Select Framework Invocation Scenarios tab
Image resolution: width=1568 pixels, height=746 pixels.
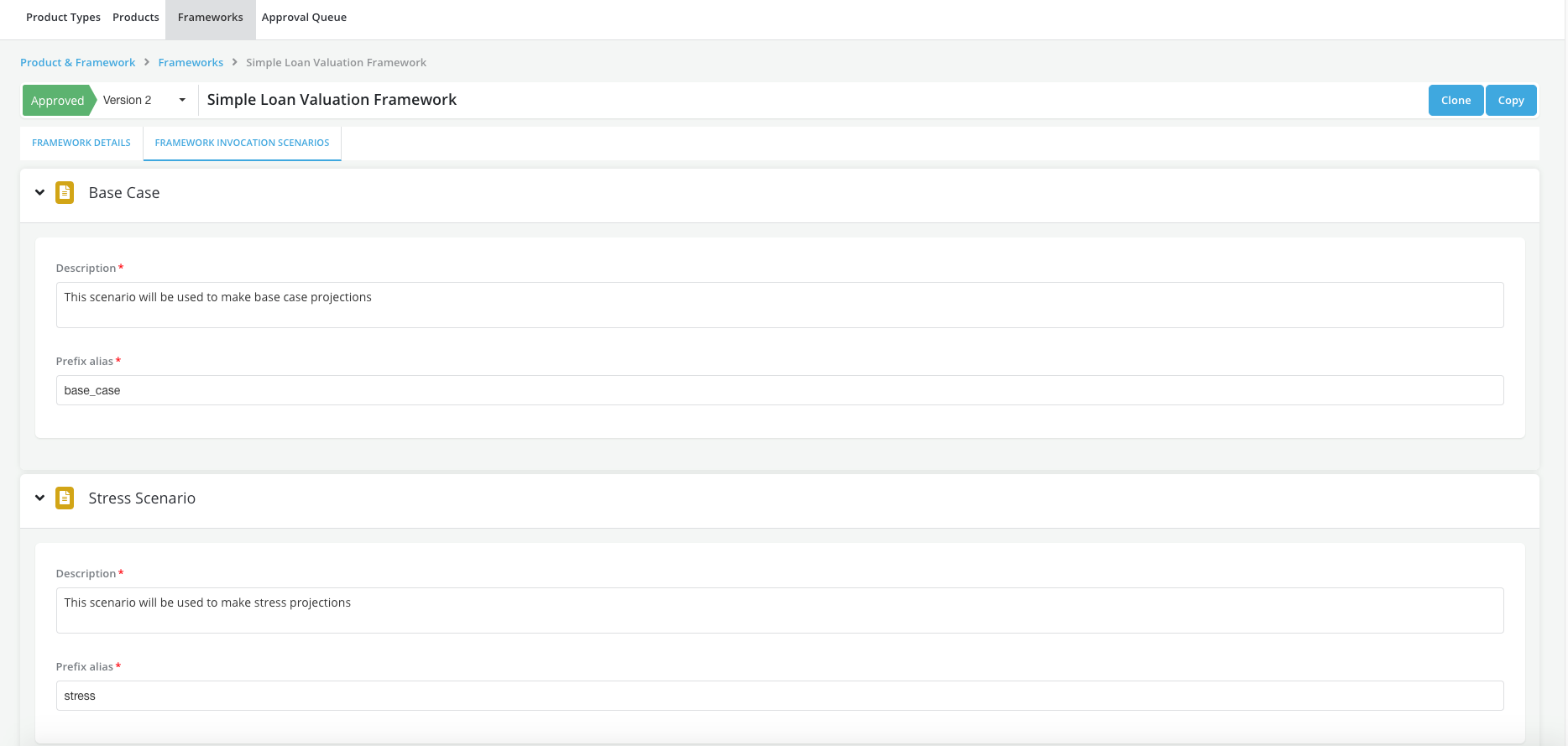coord(242,143)
